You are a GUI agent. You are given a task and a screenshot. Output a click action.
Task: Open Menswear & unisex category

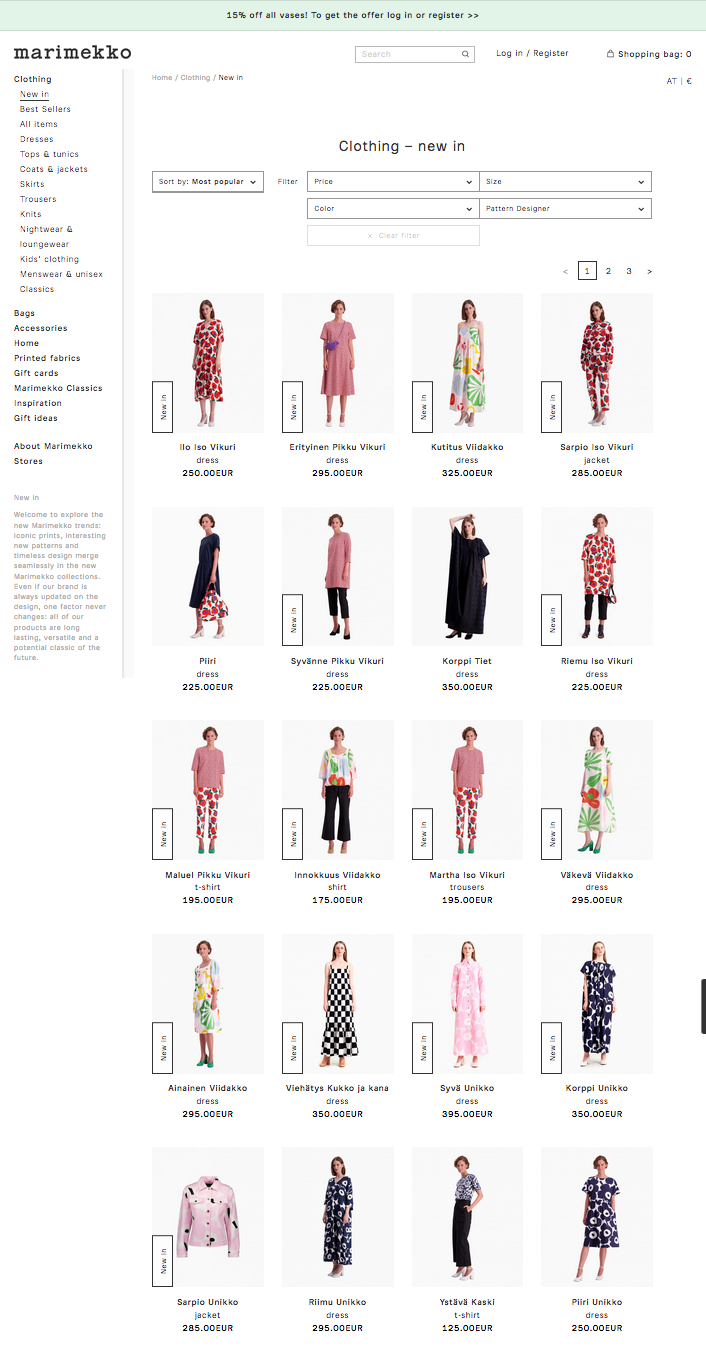(61, 274)
